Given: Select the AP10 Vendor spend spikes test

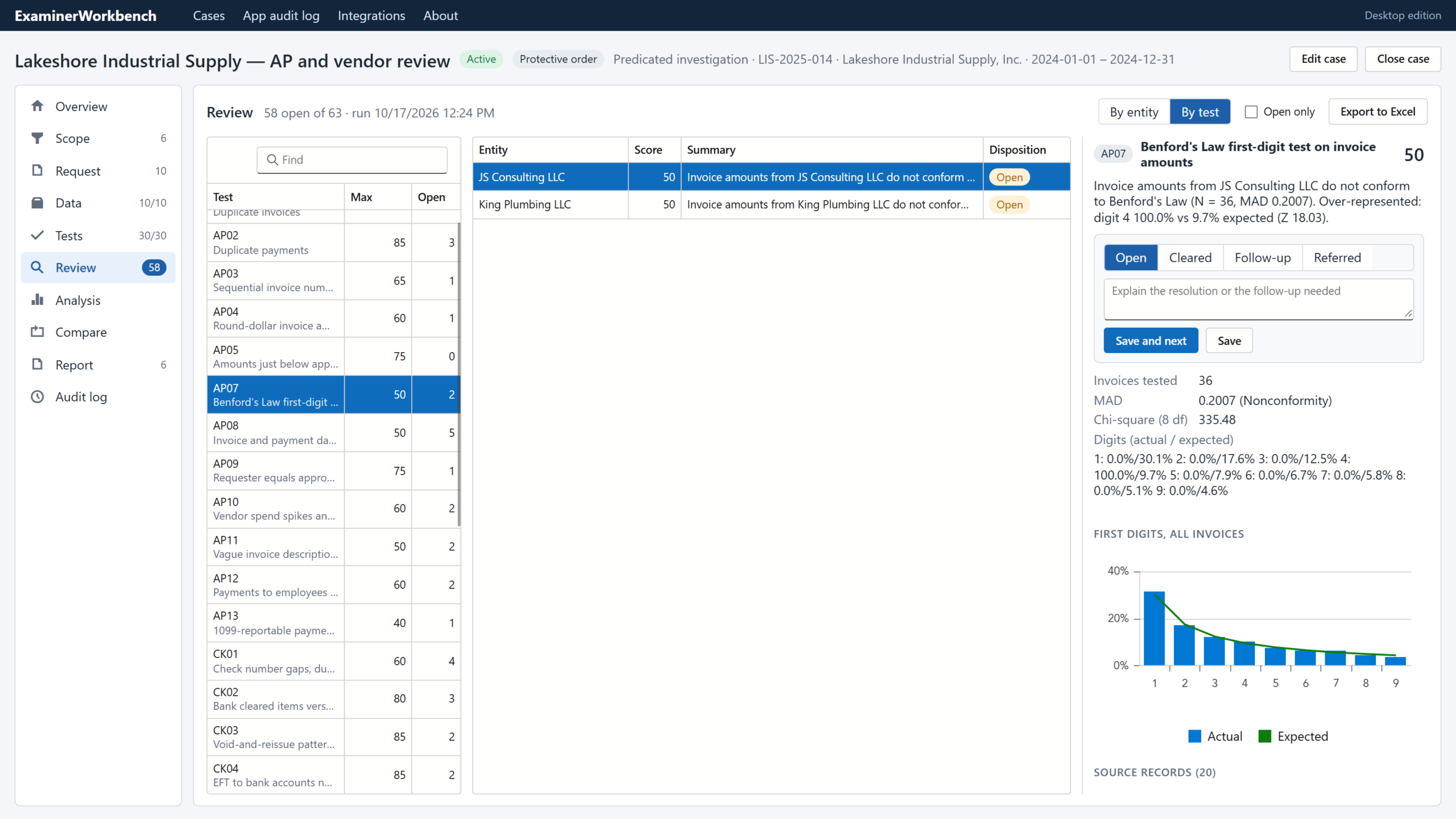Looking at the screenshot, I should point(334,508).
